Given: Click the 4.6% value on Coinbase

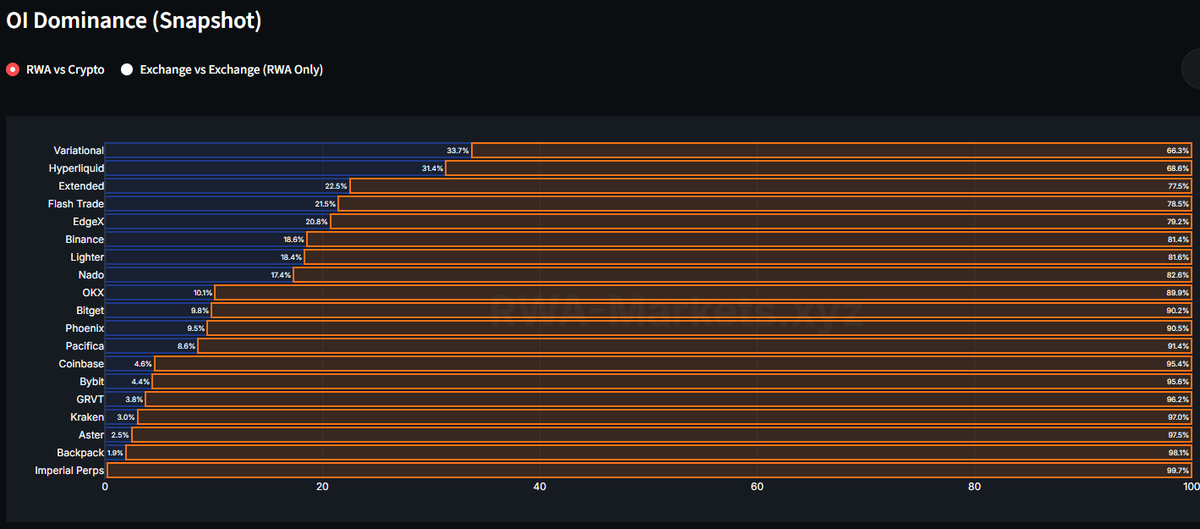Looking at the screenshot, I should [x=143, y=364].
